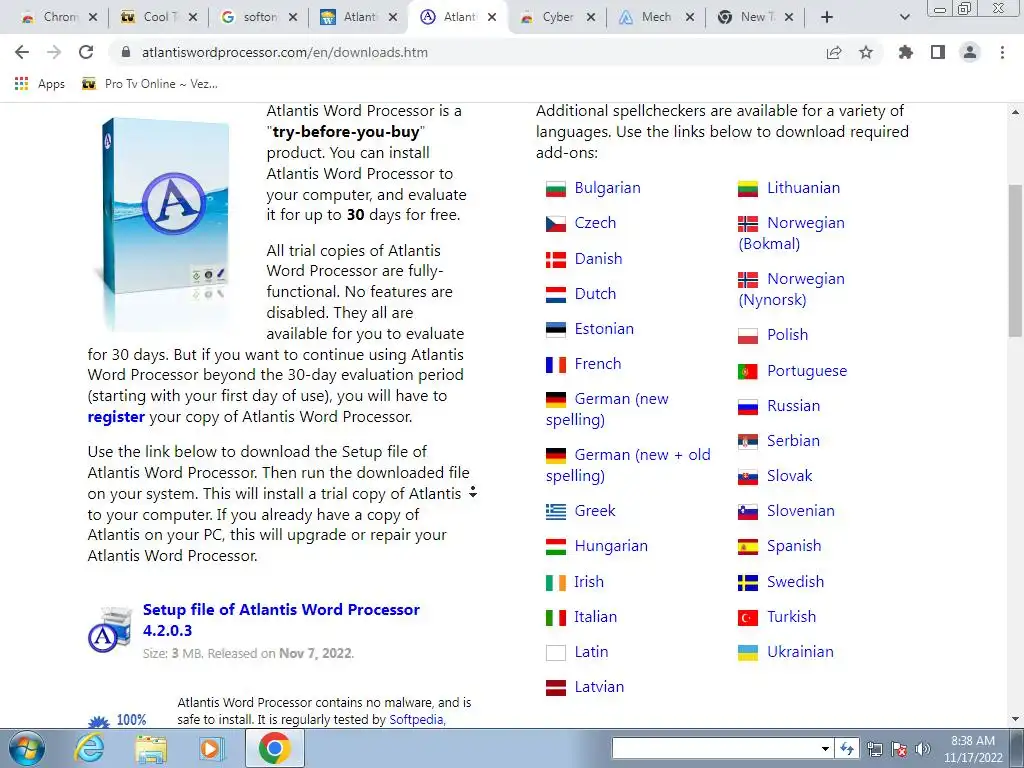Download the Bulgarian spellchecker
This screenshot has width=1024, height=768.
(x=607, y=188)
